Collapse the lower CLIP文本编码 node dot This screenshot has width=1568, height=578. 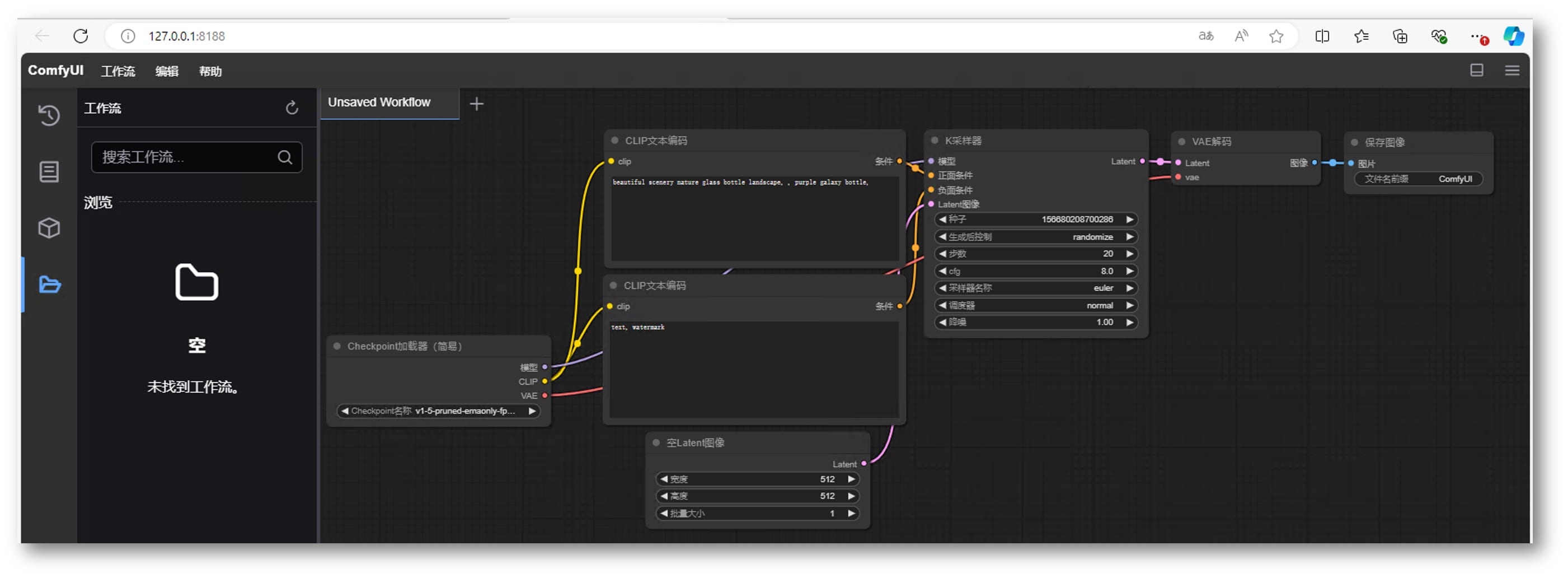point(613,285)
